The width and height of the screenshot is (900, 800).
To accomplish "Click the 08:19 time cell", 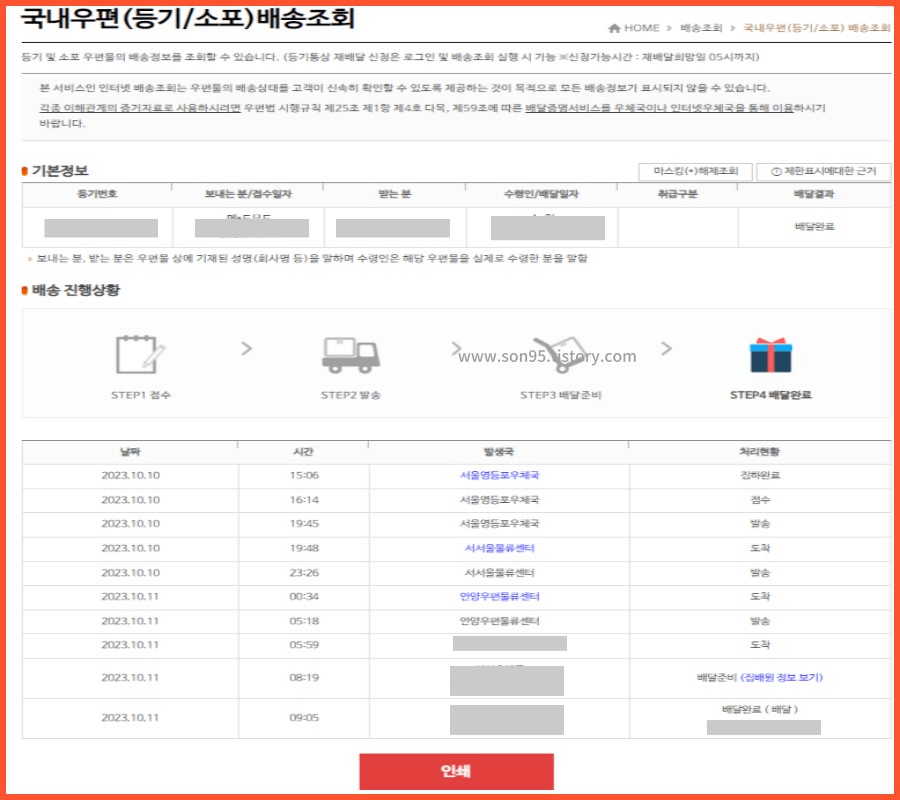I will tap(304, 677).
